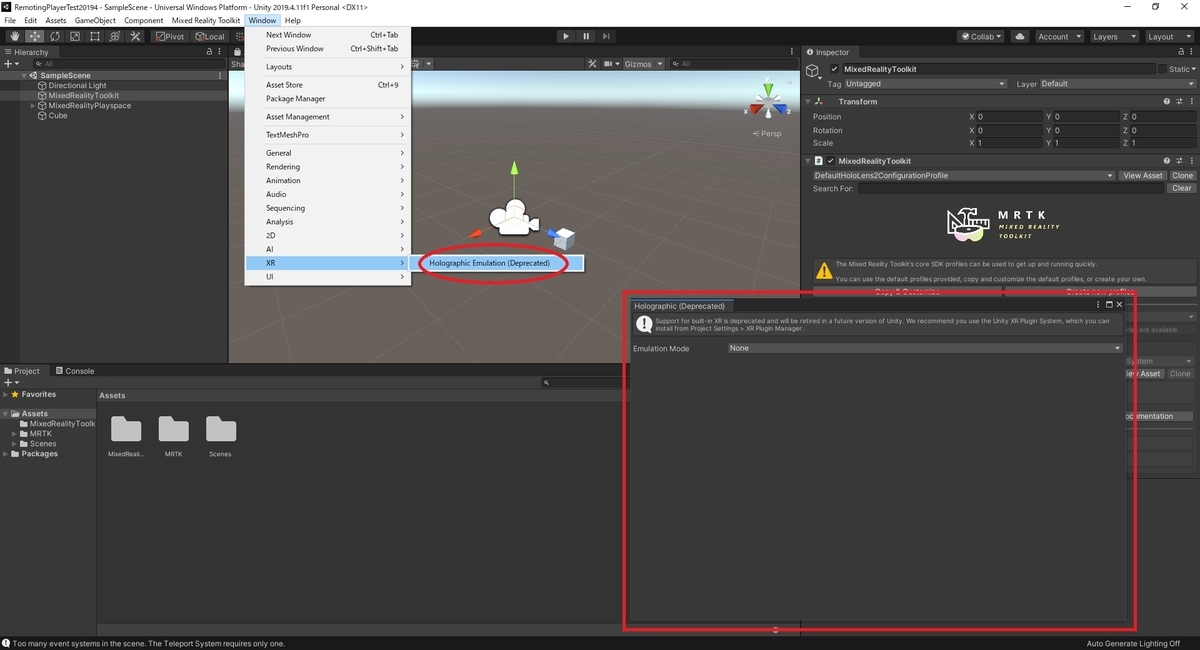Screen dimensions: 1200x650
Task: Select Directional Light in Hierarchy
Action: point(77,85)
